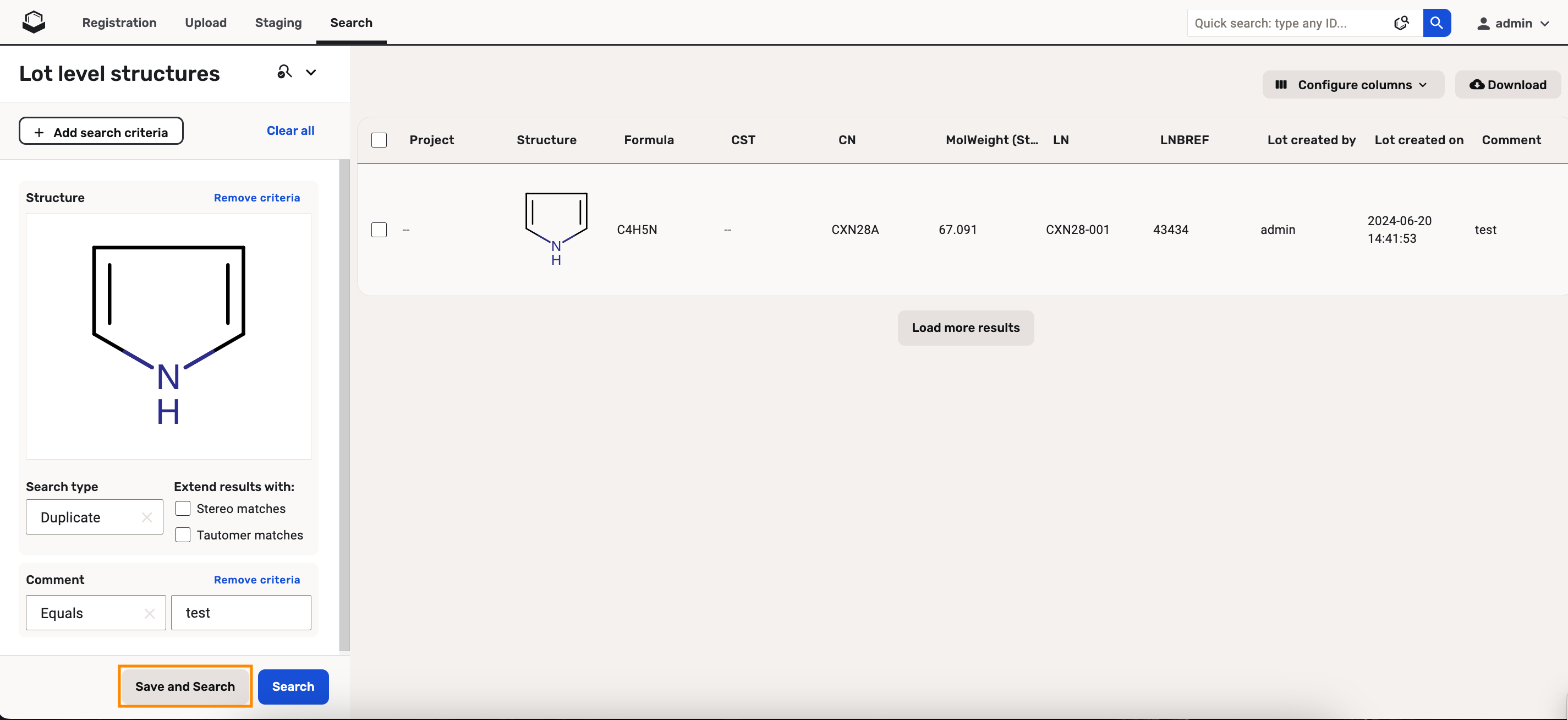Click Clear all link
Image resolution: width=1568 pixels, height=720 pixels.
pos(290,130)
